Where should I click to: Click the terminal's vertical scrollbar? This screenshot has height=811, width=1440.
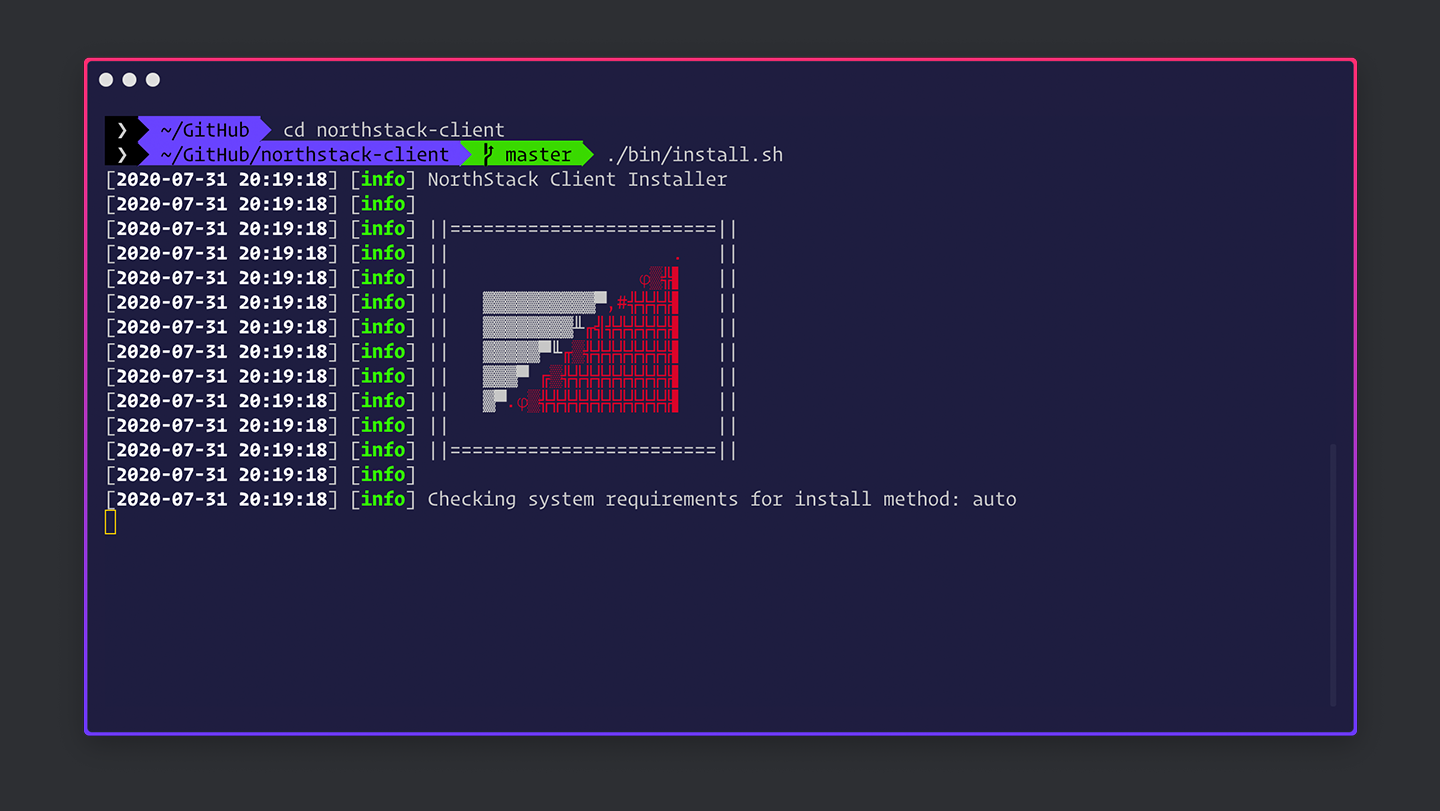click(1333, 575)
